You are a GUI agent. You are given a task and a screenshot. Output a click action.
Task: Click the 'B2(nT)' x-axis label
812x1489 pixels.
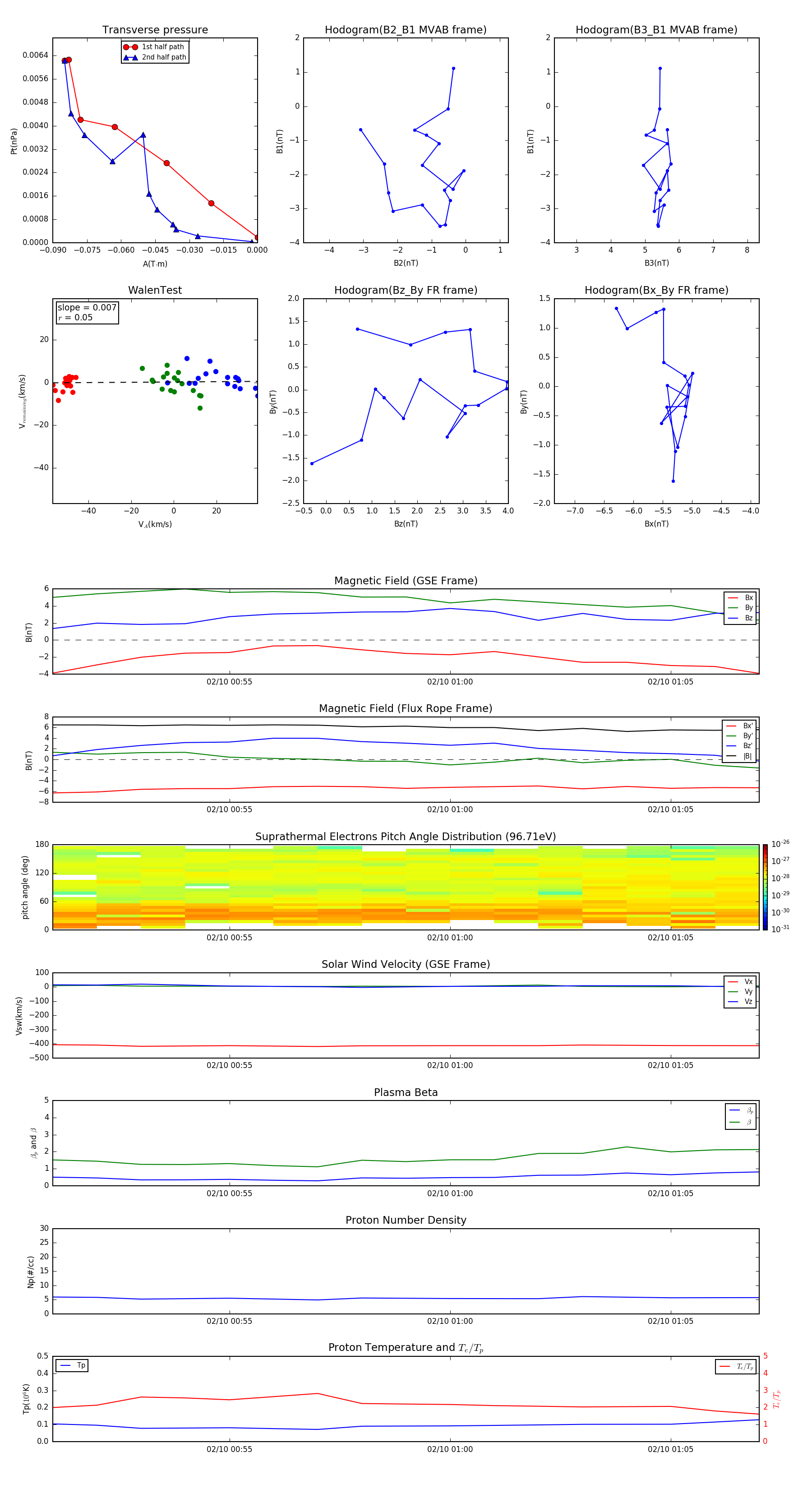coord(406,263)
